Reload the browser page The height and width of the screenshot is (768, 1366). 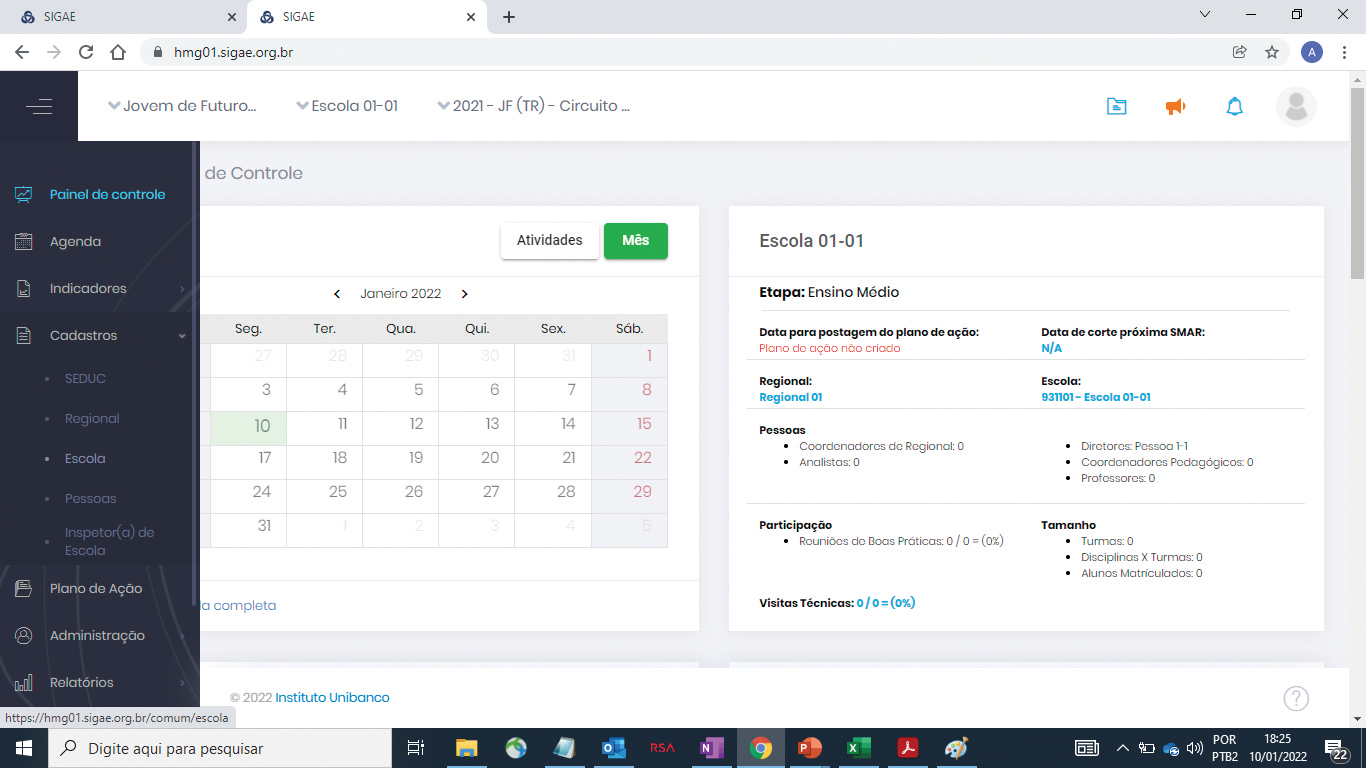coord(86,52)
